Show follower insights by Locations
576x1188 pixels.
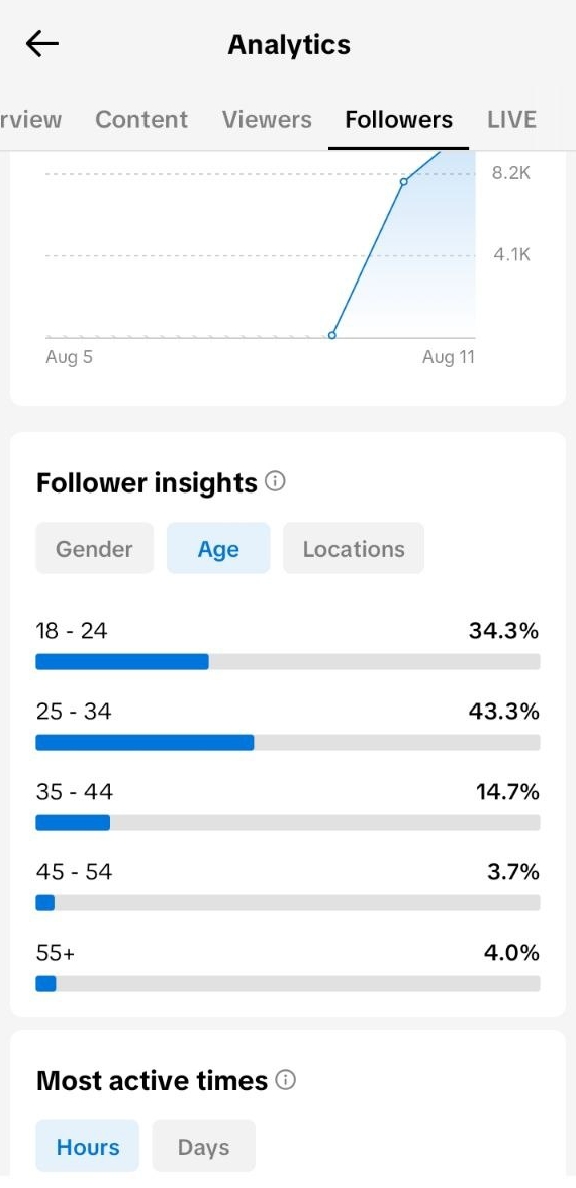coord(353,549)
